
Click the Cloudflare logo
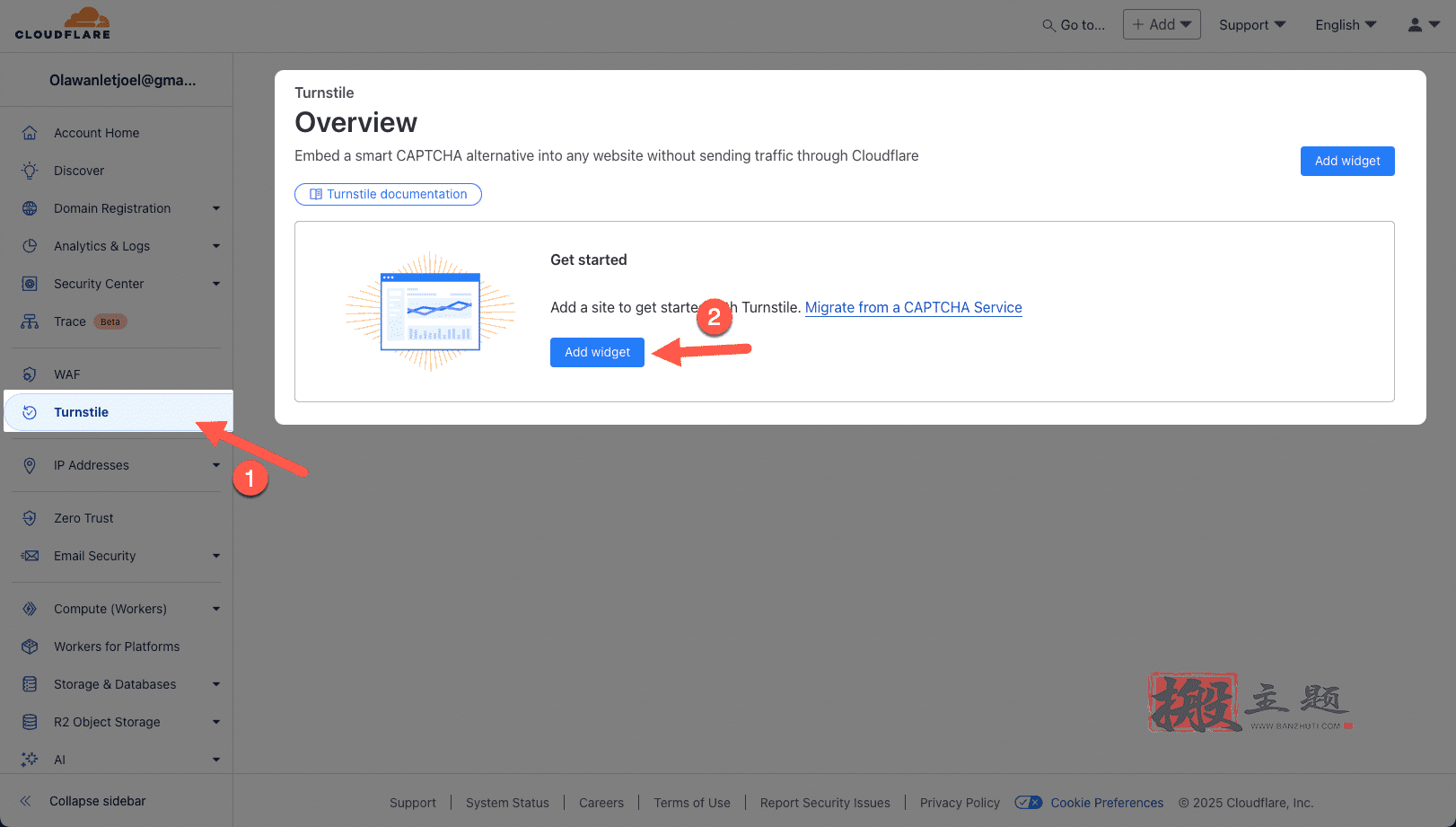(x=63, y=24)
